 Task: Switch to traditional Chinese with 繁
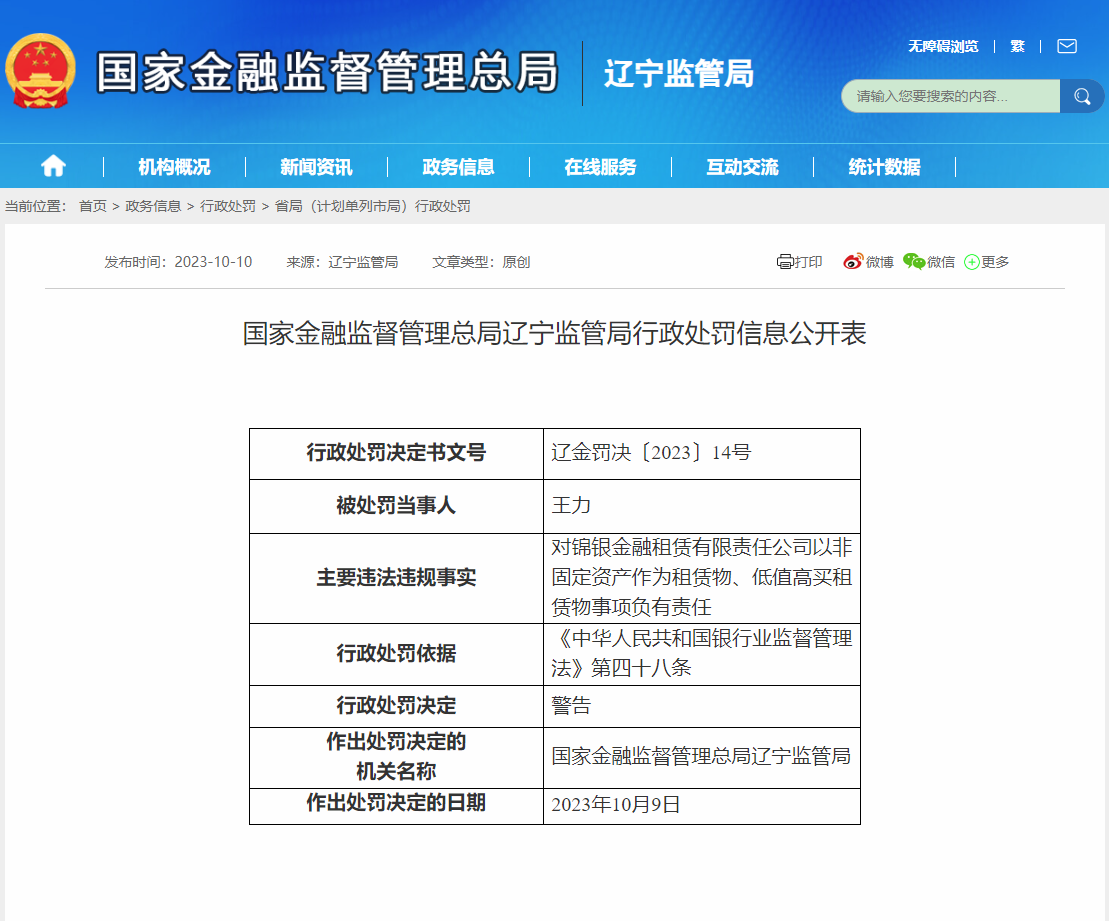click(1017, 46)
